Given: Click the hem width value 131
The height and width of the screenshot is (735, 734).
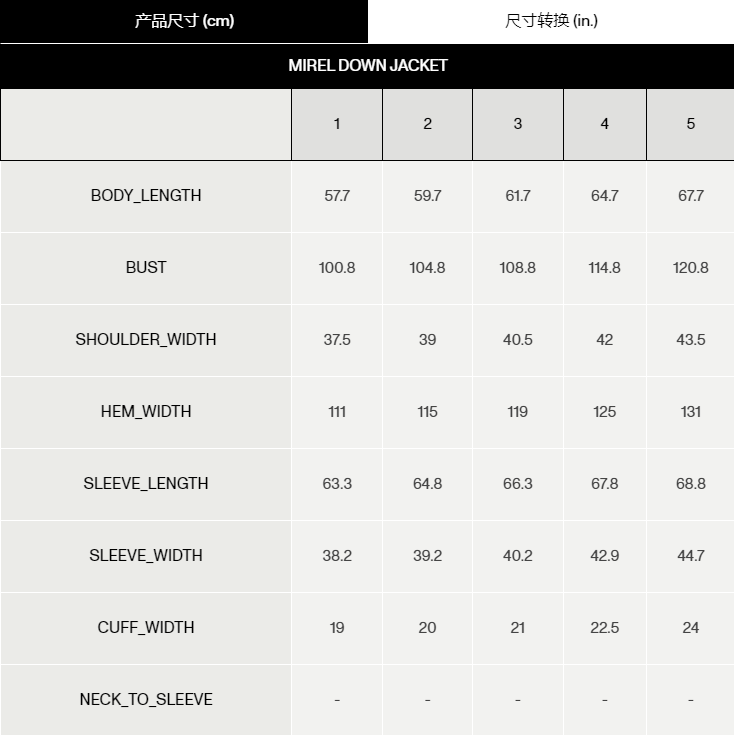Looking at the screenshot, I should (690, 412).
